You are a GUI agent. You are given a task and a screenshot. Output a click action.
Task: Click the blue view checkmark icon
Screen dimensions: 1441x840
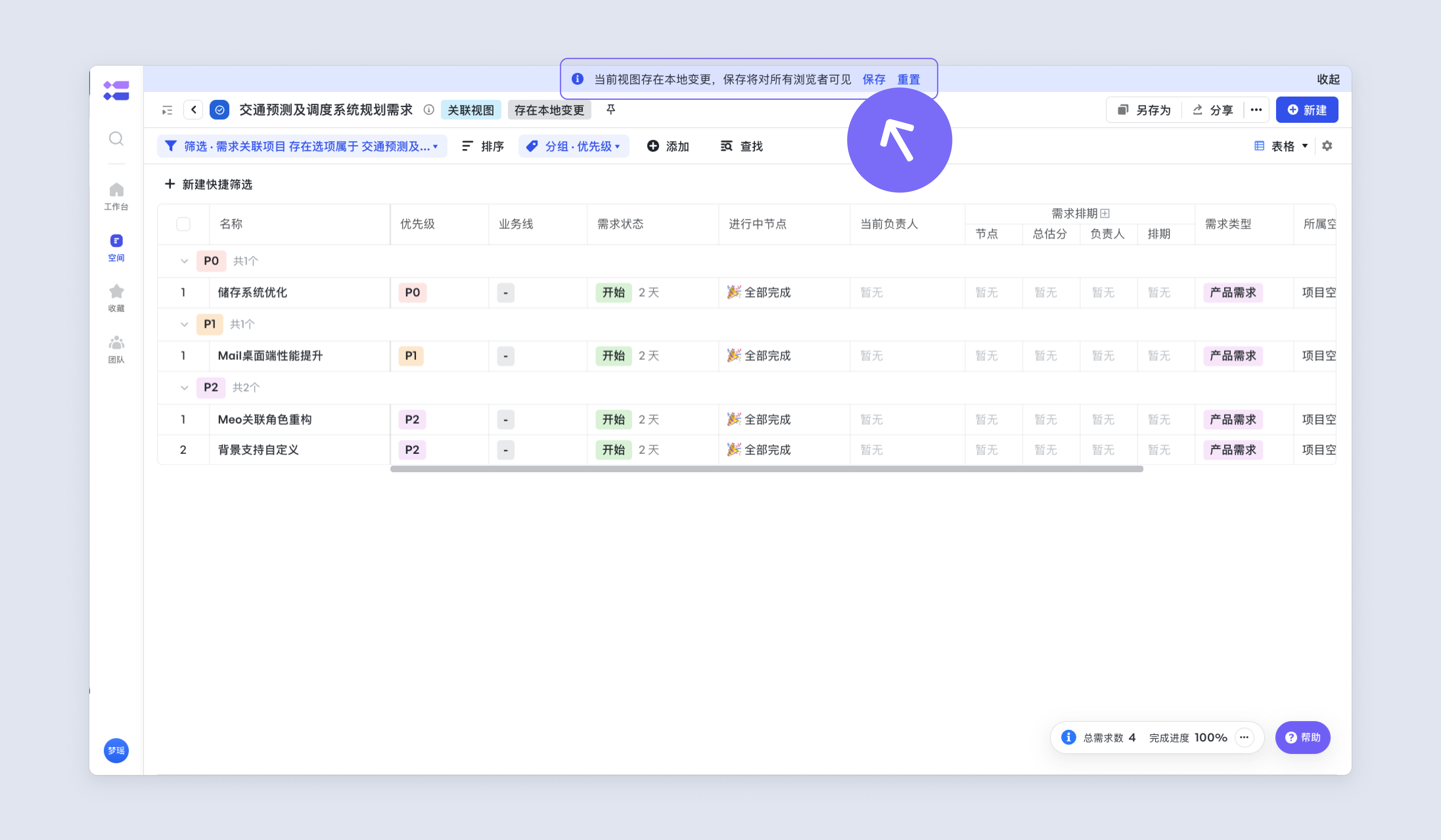point(219,110)
